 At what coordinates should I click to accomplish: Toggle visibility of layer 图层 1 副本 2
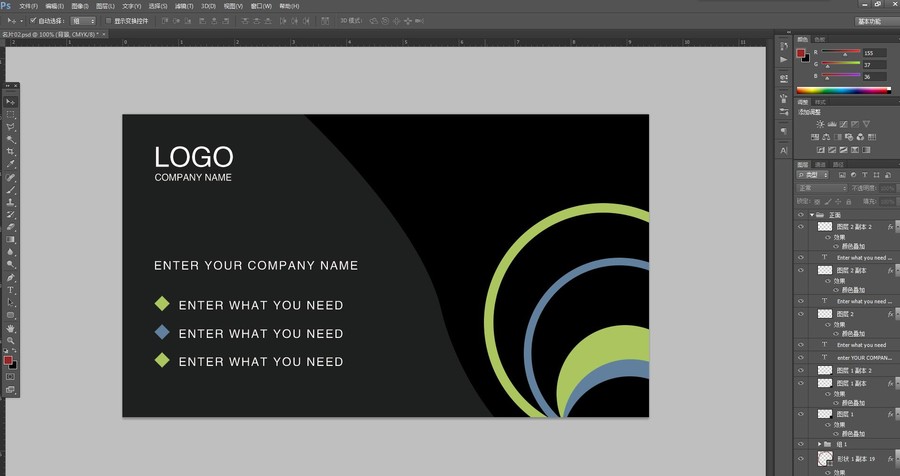tap(801, 370)
